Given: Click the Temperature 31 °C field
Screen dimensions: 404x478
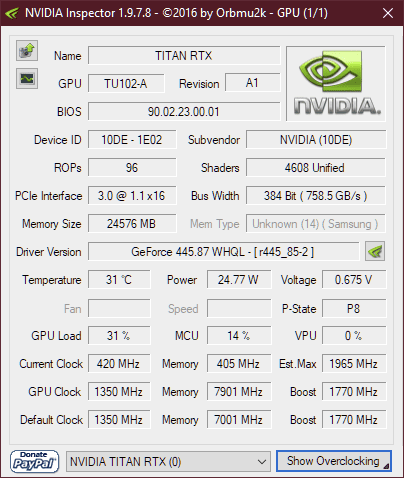Looking at the screenshot, I should pos(119,279).
